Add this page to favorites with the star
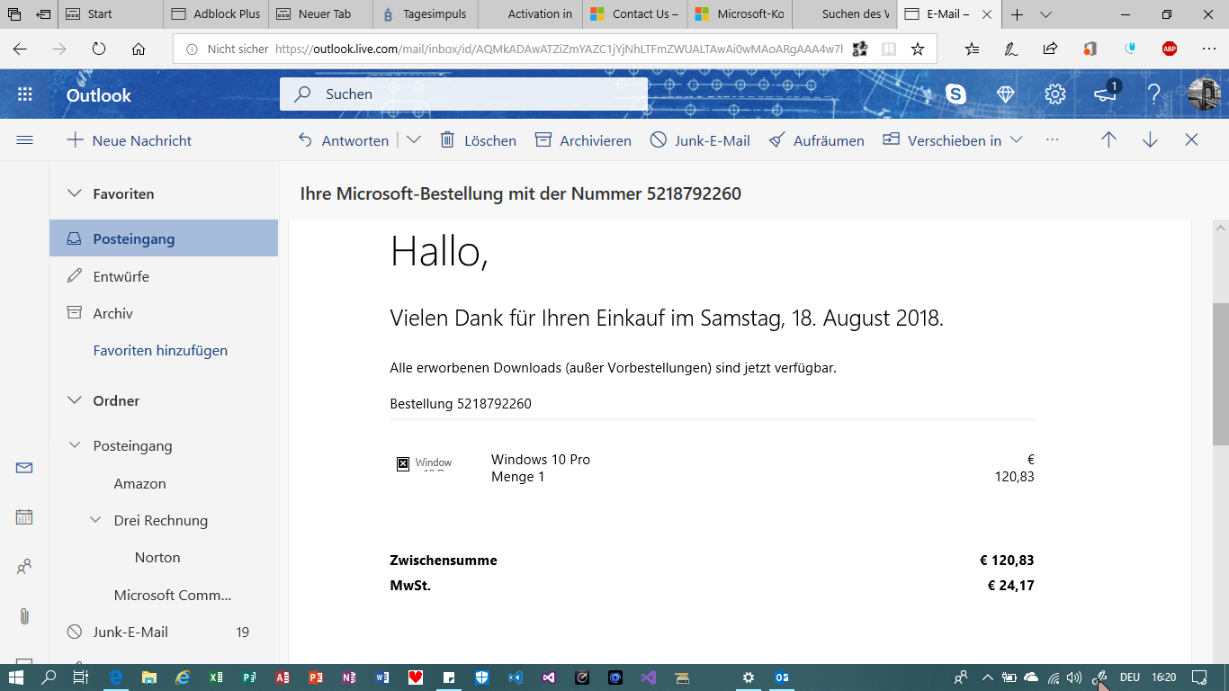 [918, 48]
